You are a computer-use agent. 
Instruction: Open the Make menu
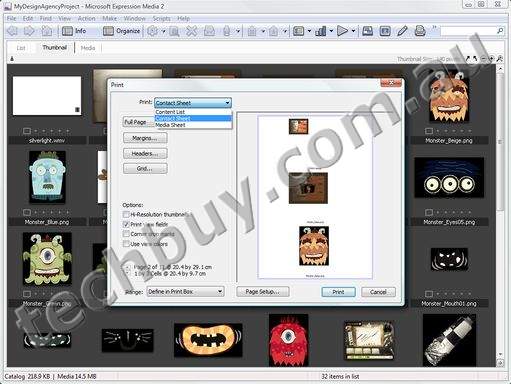109,18
